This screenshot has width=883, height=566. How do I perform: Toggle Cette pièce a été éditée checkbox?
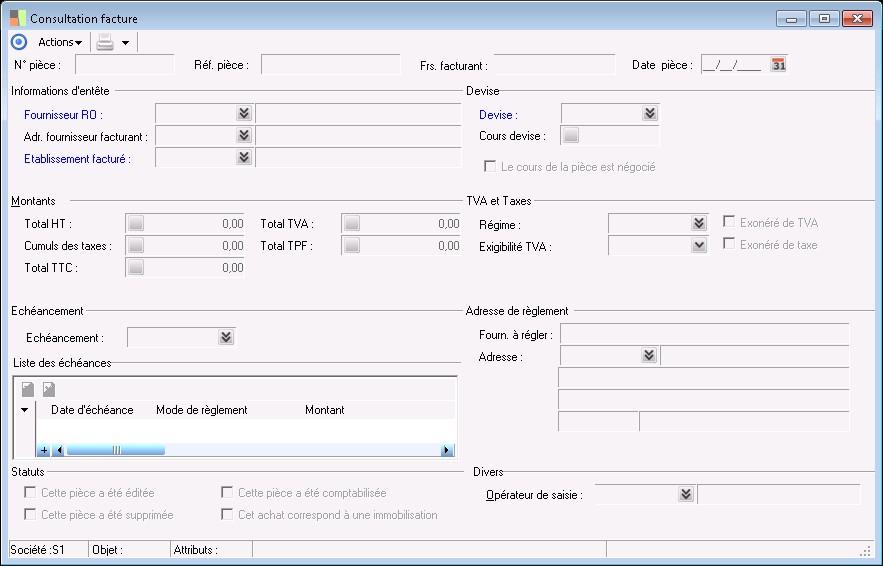[30, 492]
